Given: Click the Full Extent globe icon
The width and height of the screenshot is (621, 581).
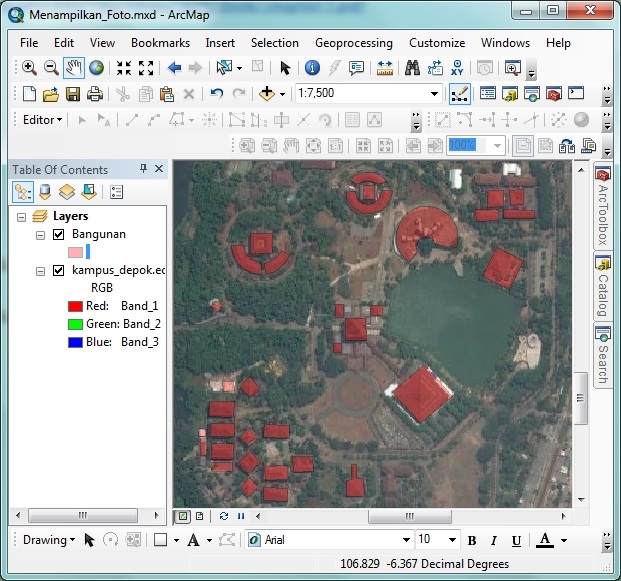Looking at the screenshot, I should [x=96, y=68].
